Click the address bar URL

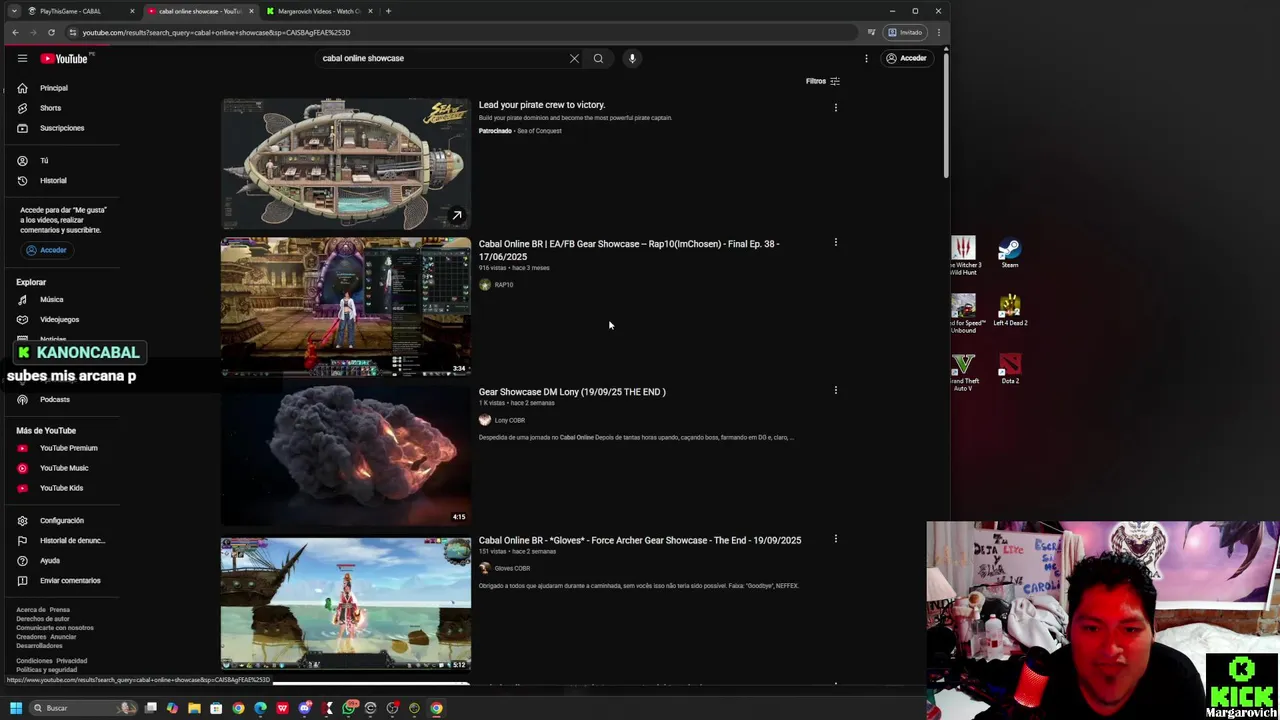pyautogui.click(x=216, y=32)
